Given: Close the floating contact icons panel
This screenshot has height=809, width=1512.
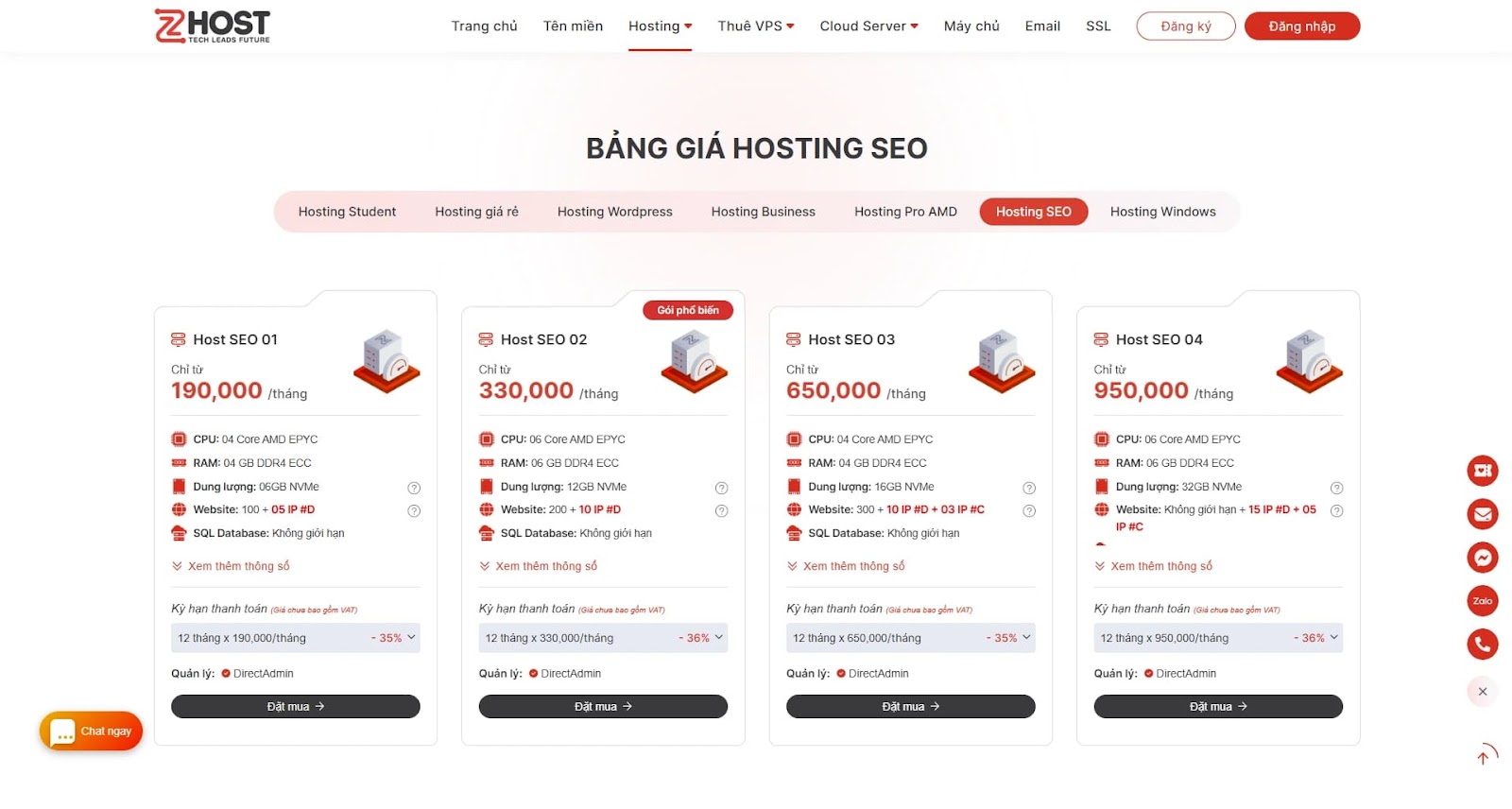Looking at the screenshot, I should tap(1483, 692).
